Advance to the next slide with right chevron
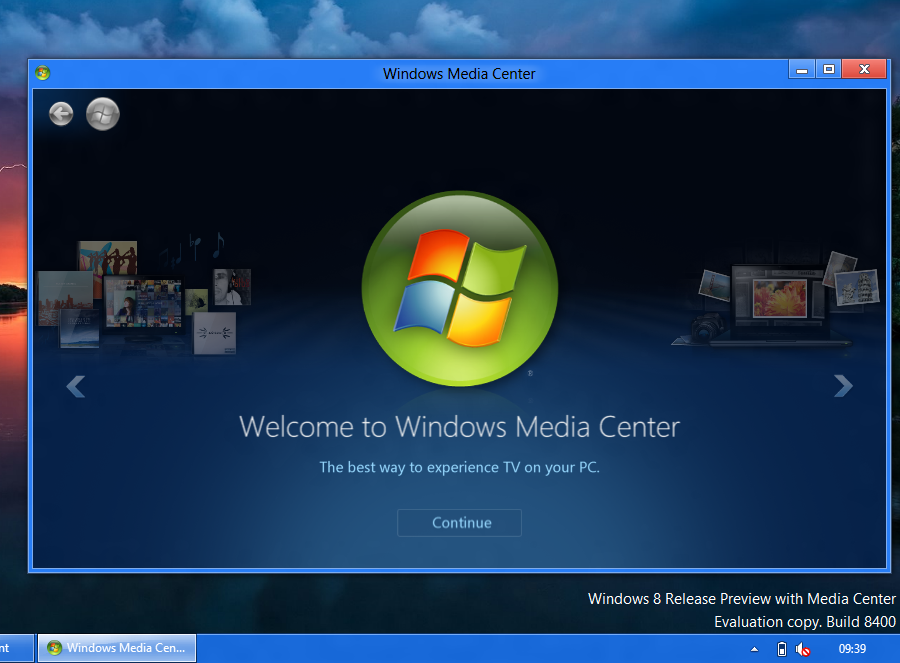900x663 pixels. point(843,386)
